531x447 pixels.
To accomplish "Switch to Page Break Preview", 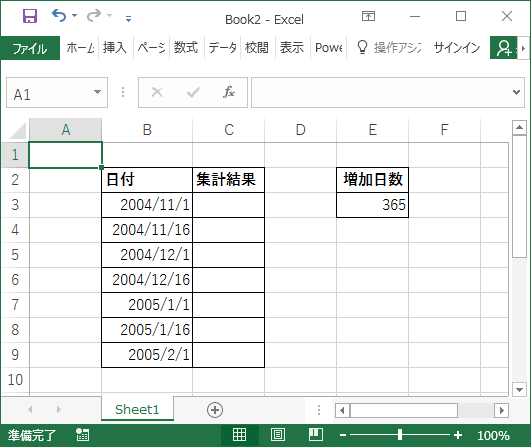I will coord(316,434).
